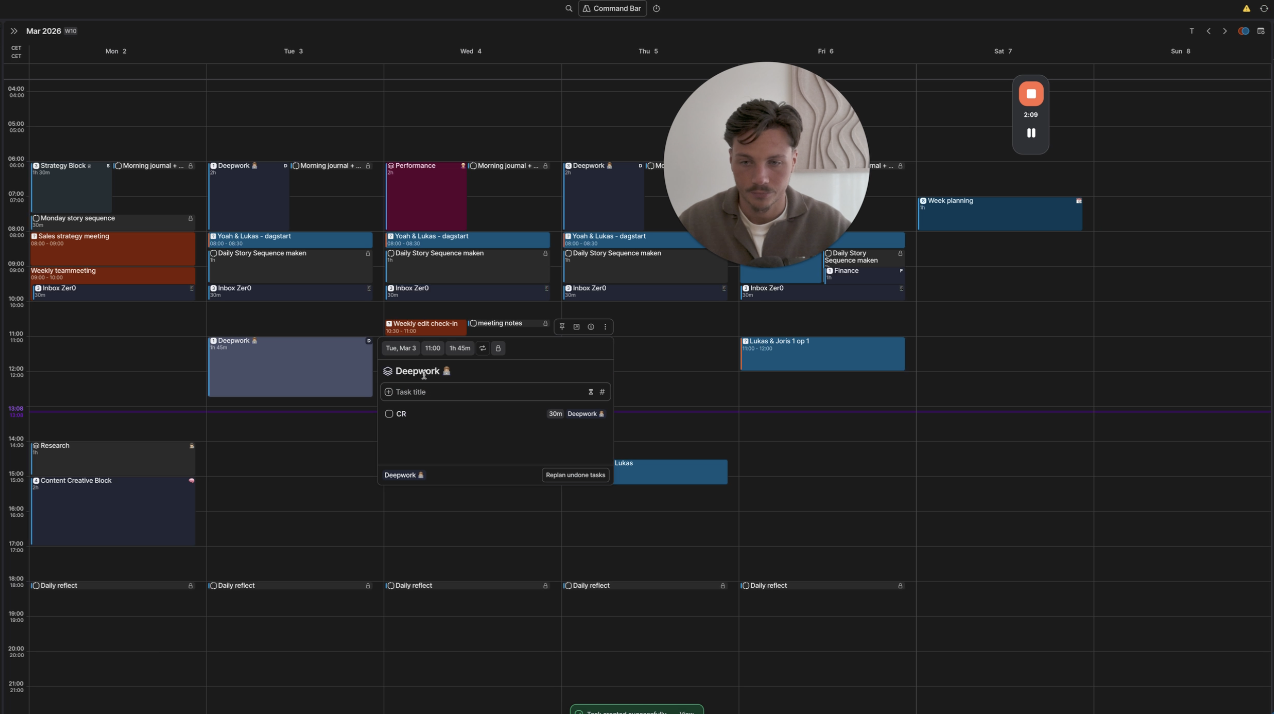Jump to today with the T button
1274x714 pixels.
(x=1191, y=31)
